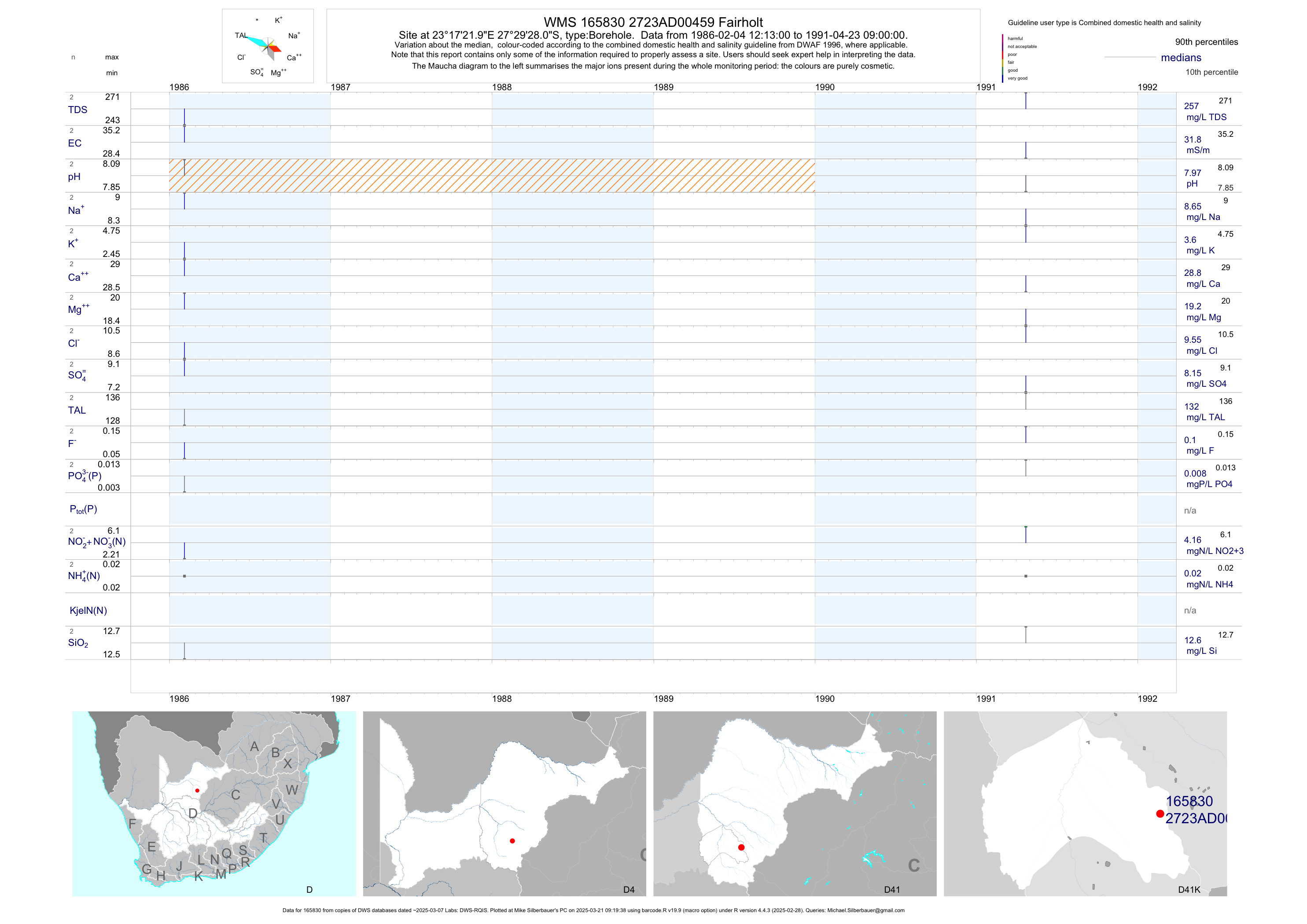Click the SiO2 parameter label
This screenshot has width=1307, height=924.
[x=78, y=643]
